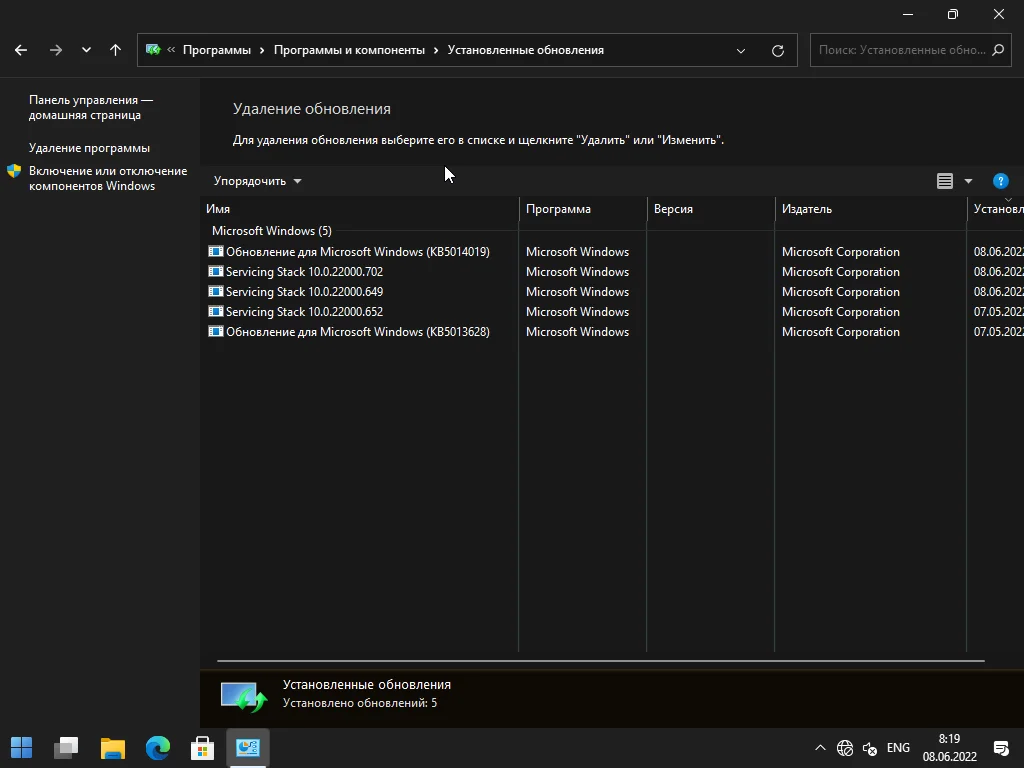This screenshot has height=768, width=1024.
Task: Open the recent locations dropdown chevron
Action: pyautogui.click(x=86, y=50)
